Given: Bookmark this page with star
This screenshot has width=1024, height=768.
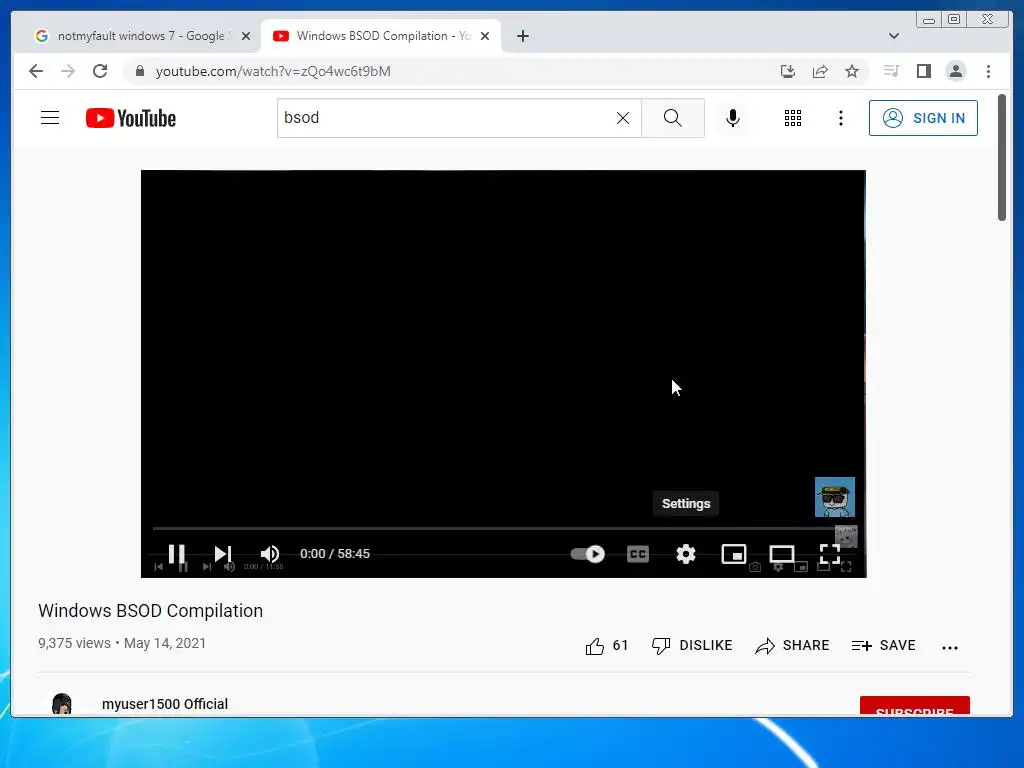Looking at the screenshot, I should point(852,71).
